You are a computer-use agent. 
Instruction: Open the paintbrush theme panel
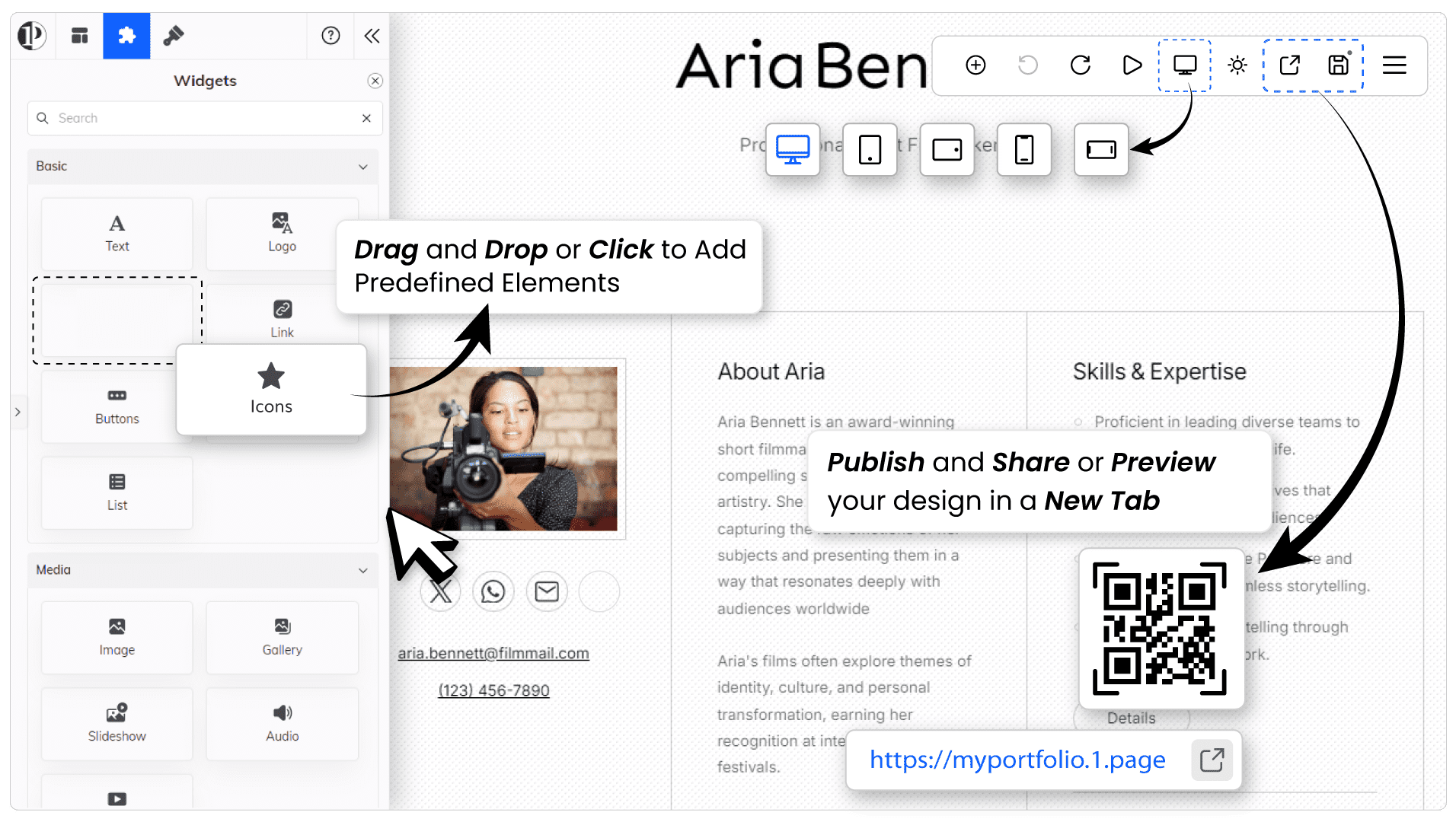(x=174, y=36)
